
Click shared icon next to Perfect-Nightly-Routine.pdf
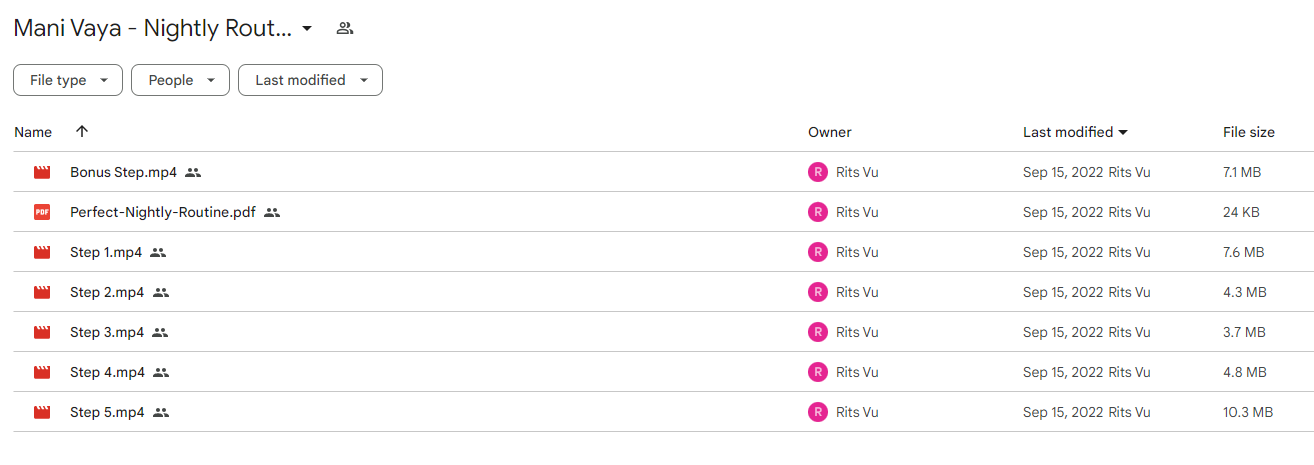coord(272,212)
